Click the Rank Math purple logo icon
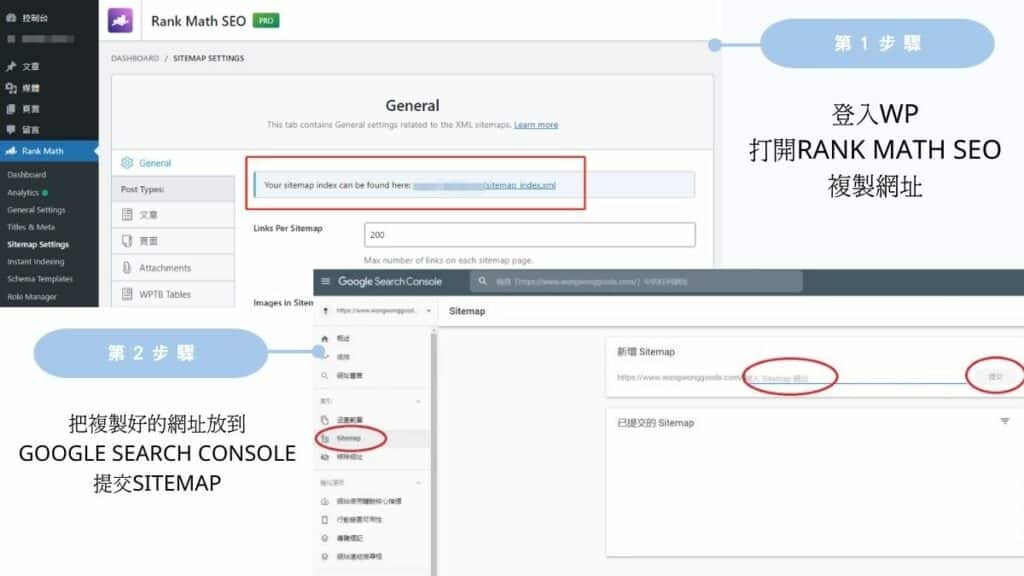This screenshot has width=1024, height=576. click(120, 20)
